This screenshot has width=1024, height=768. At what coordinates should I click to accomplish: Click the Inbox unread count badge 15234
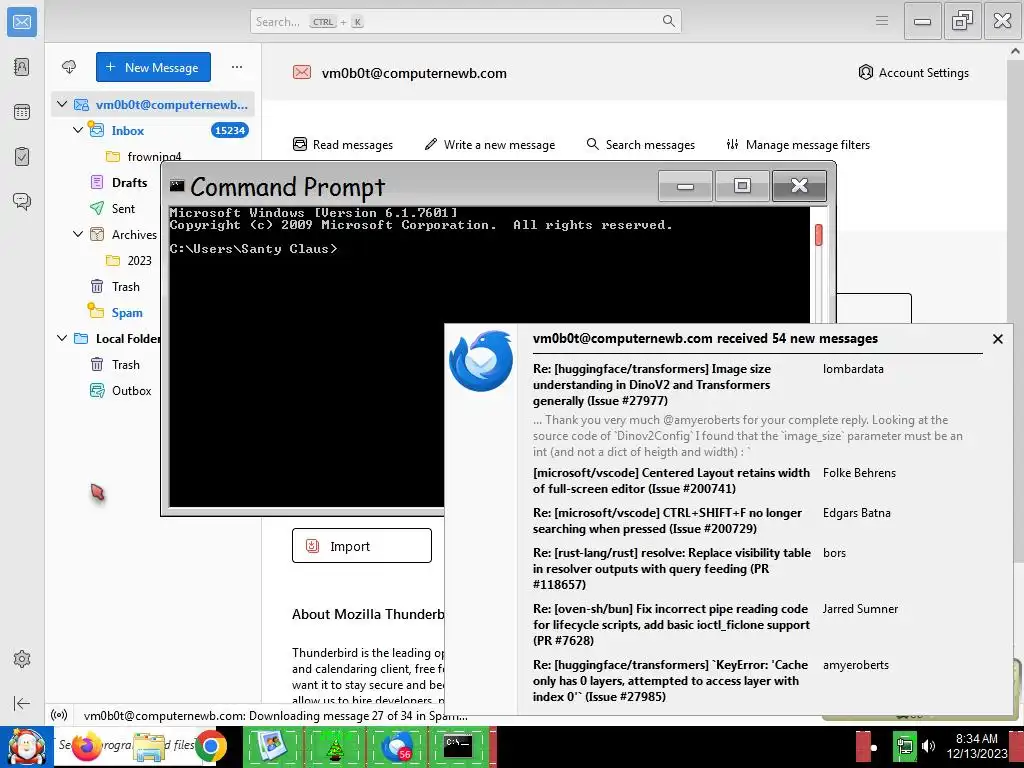coord(230,130)
